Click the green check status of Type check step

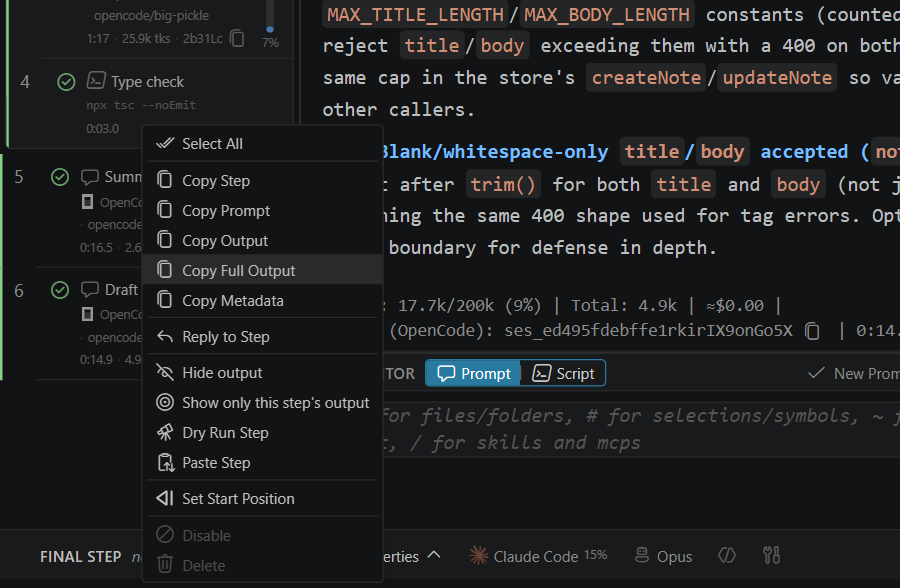point(67,82)
